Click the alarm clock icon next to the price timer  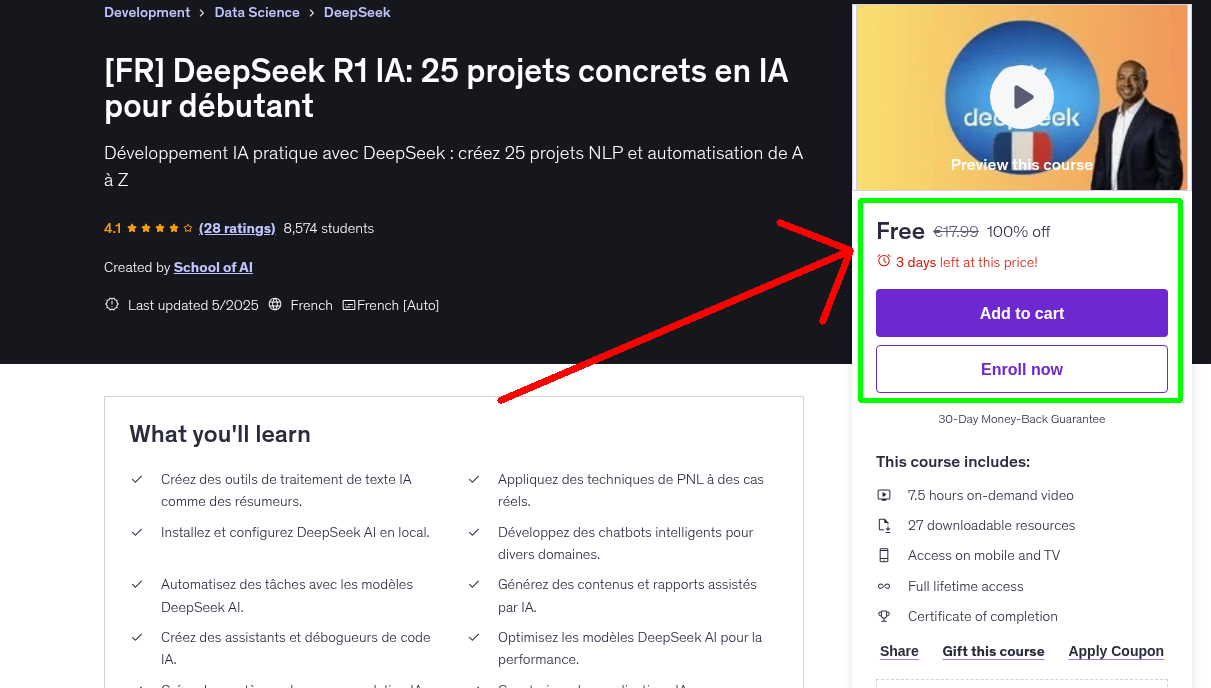(x=884, y=260)
